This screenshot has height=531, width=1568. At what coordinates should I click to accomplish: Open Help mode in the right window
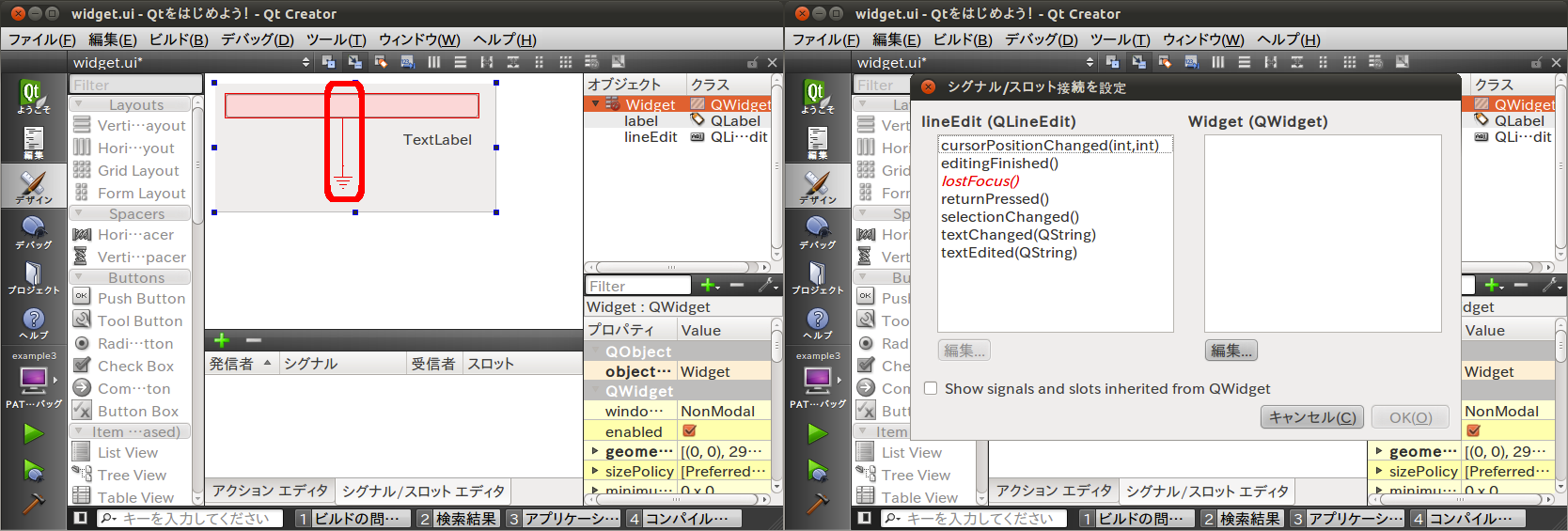tap(817, 322)
